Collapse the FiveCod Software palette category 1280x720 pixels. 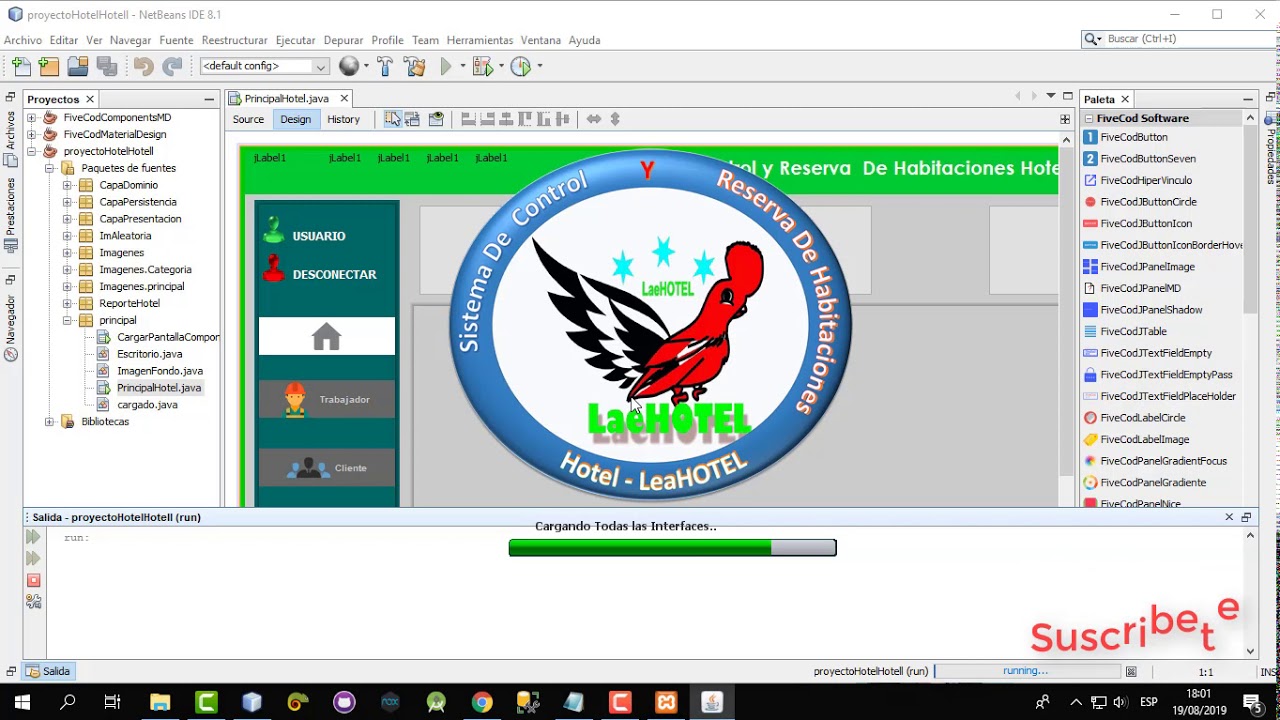tap(1089, 118)
